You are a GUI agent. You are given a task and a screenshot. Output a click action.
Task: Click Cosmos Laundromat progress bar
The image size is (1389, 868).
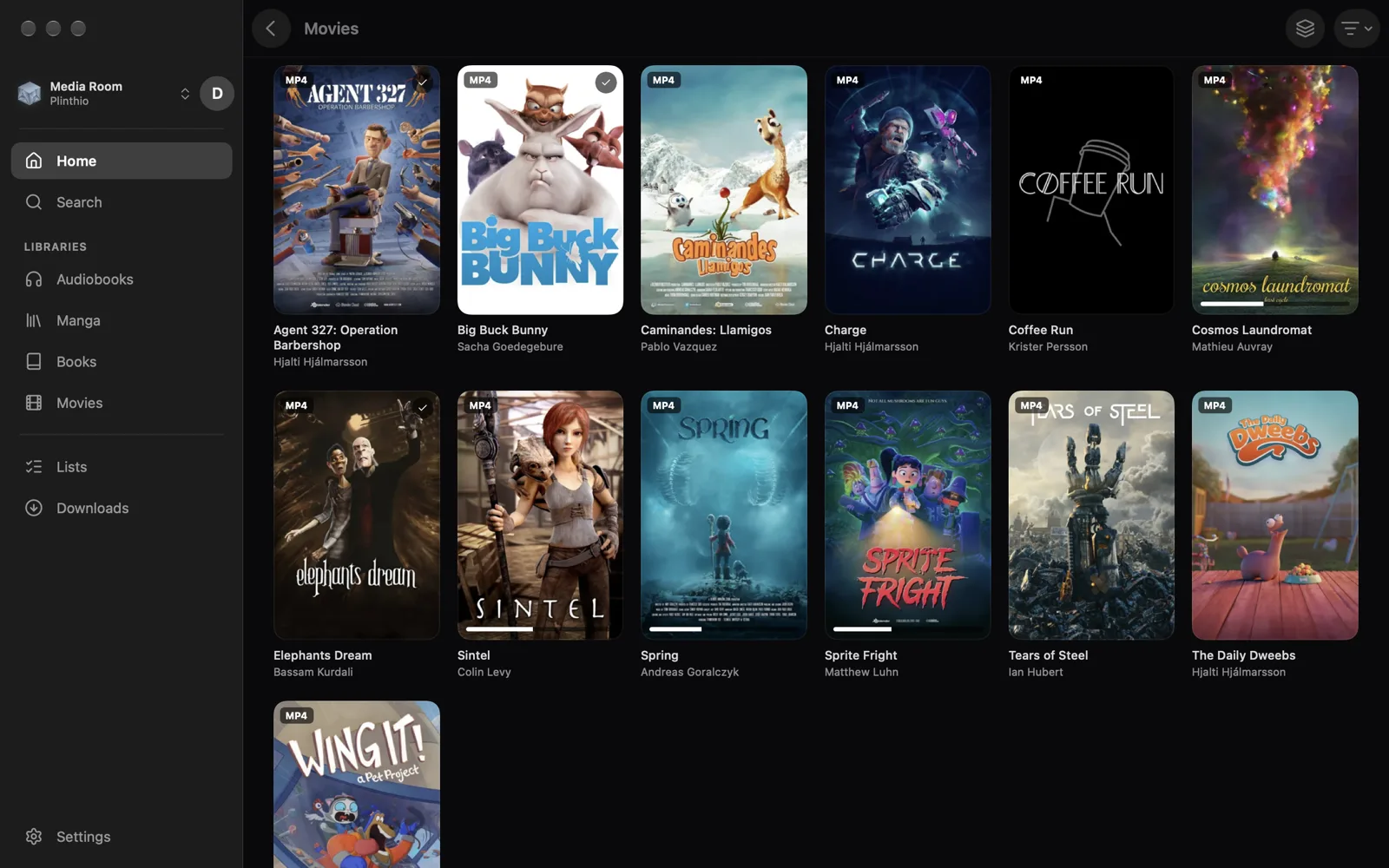point(1274,304)
